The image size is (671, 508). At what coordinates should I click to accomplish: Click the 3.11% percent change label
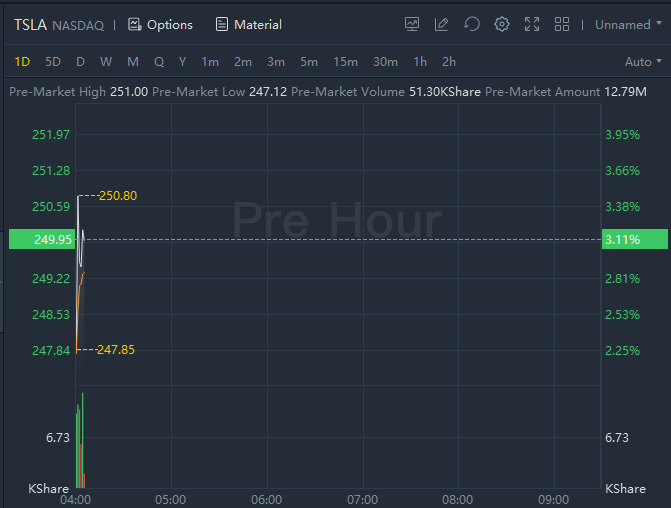(634, 239)
